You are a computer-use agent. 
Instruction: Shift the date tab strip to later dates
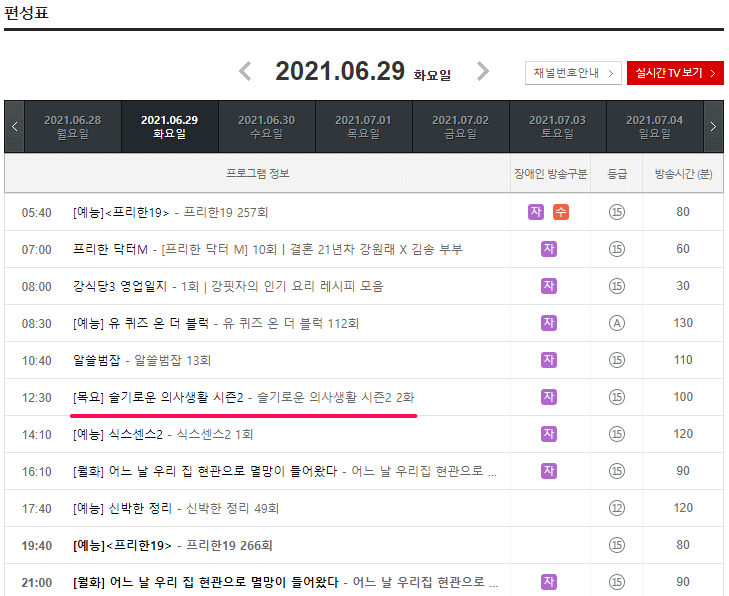pyautogui.click(x=714, y=126)
